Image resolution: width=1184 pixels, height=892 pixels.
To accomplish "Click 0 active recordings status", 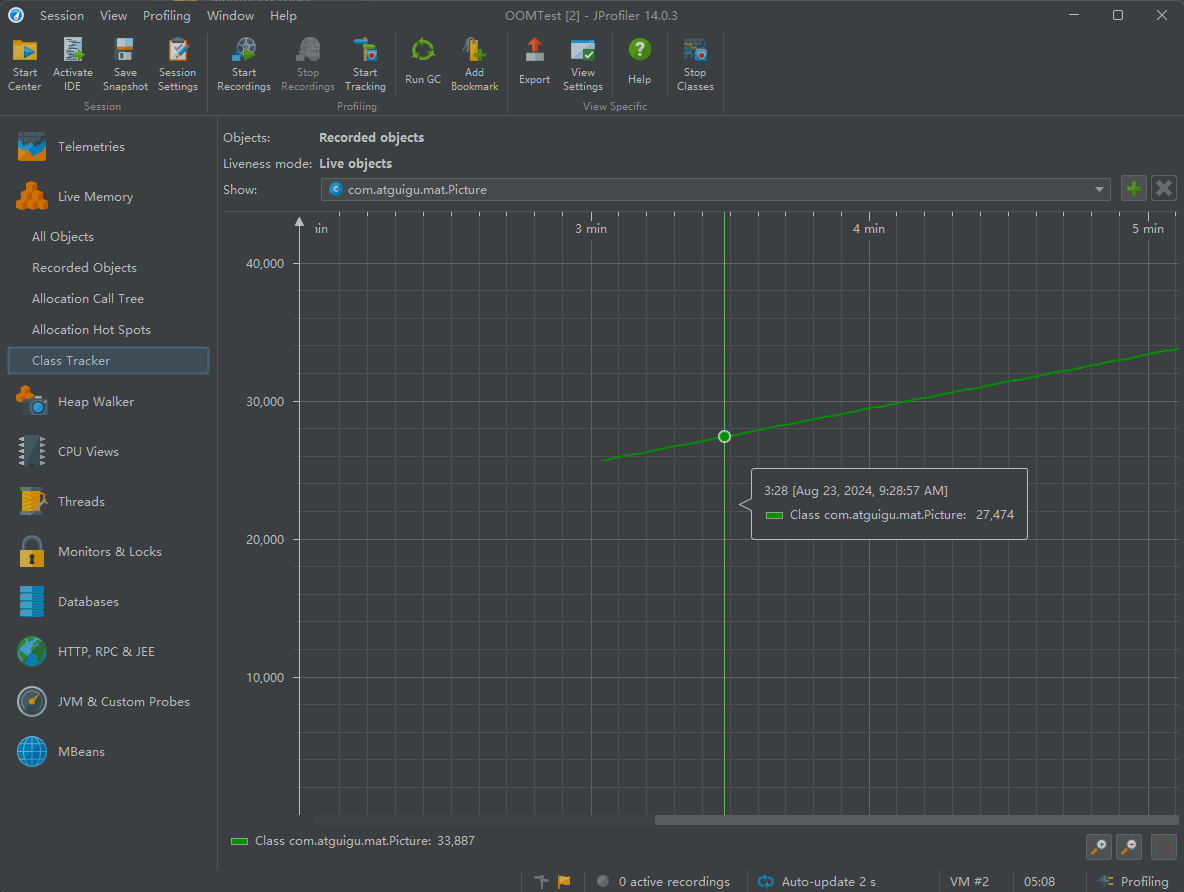I will (x=663, y=881).
